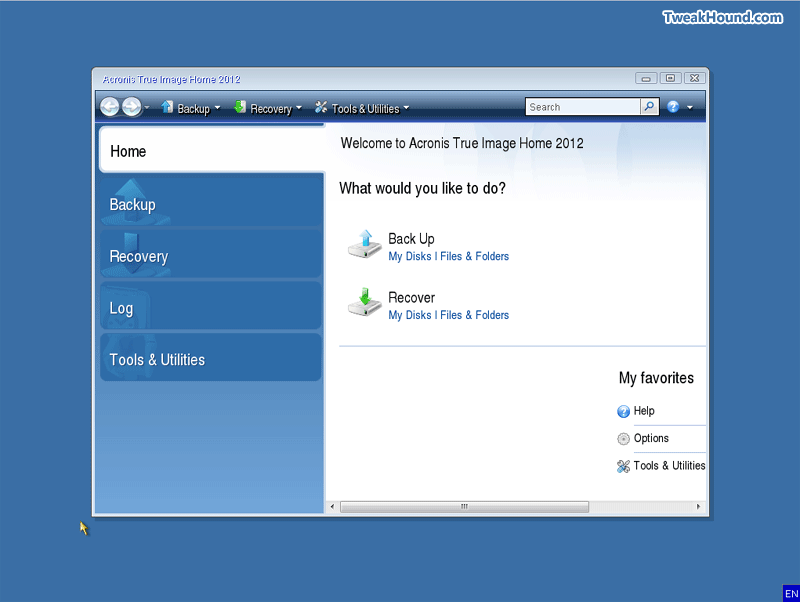
Task: Minimize the Acronis True Image window
Action: click(x=645, y=78)
